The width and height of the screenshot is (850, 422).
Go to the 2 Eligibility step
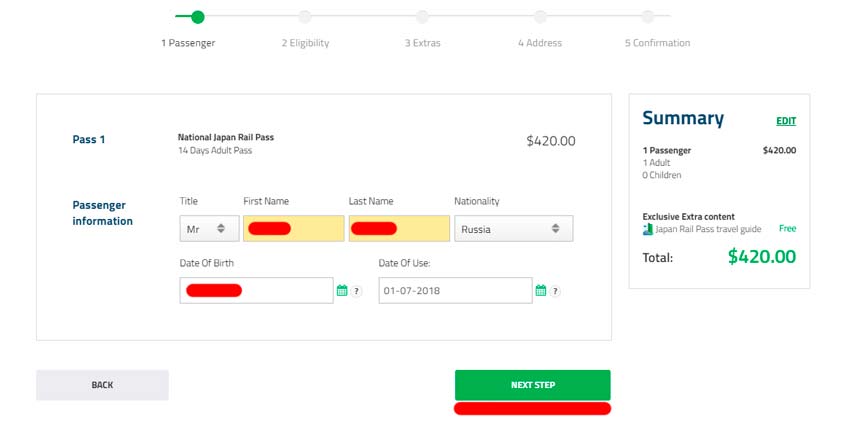coord(305,17)
